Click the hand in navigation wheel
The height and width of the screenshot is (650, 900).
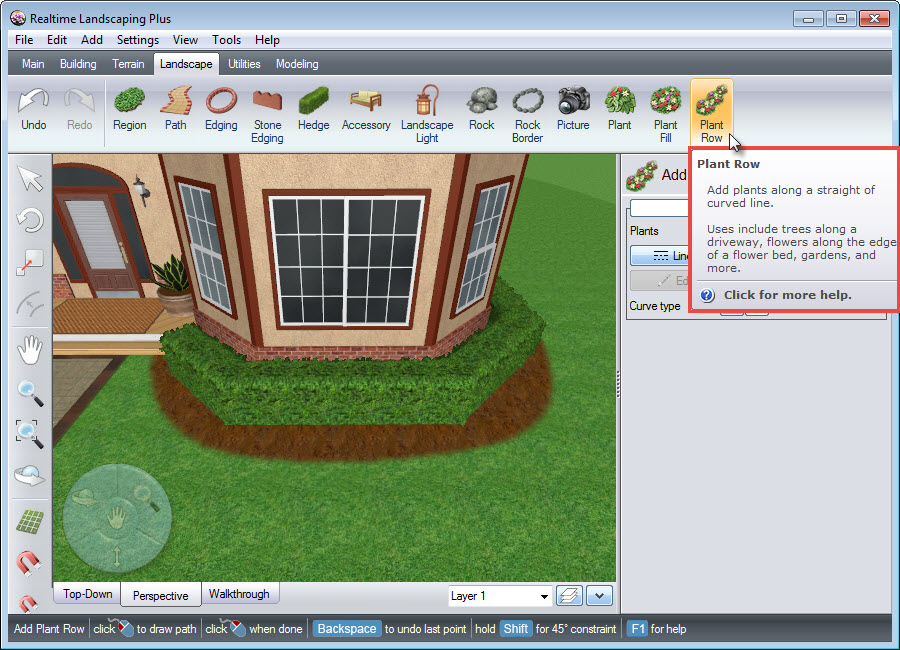[x=117, y=517]
